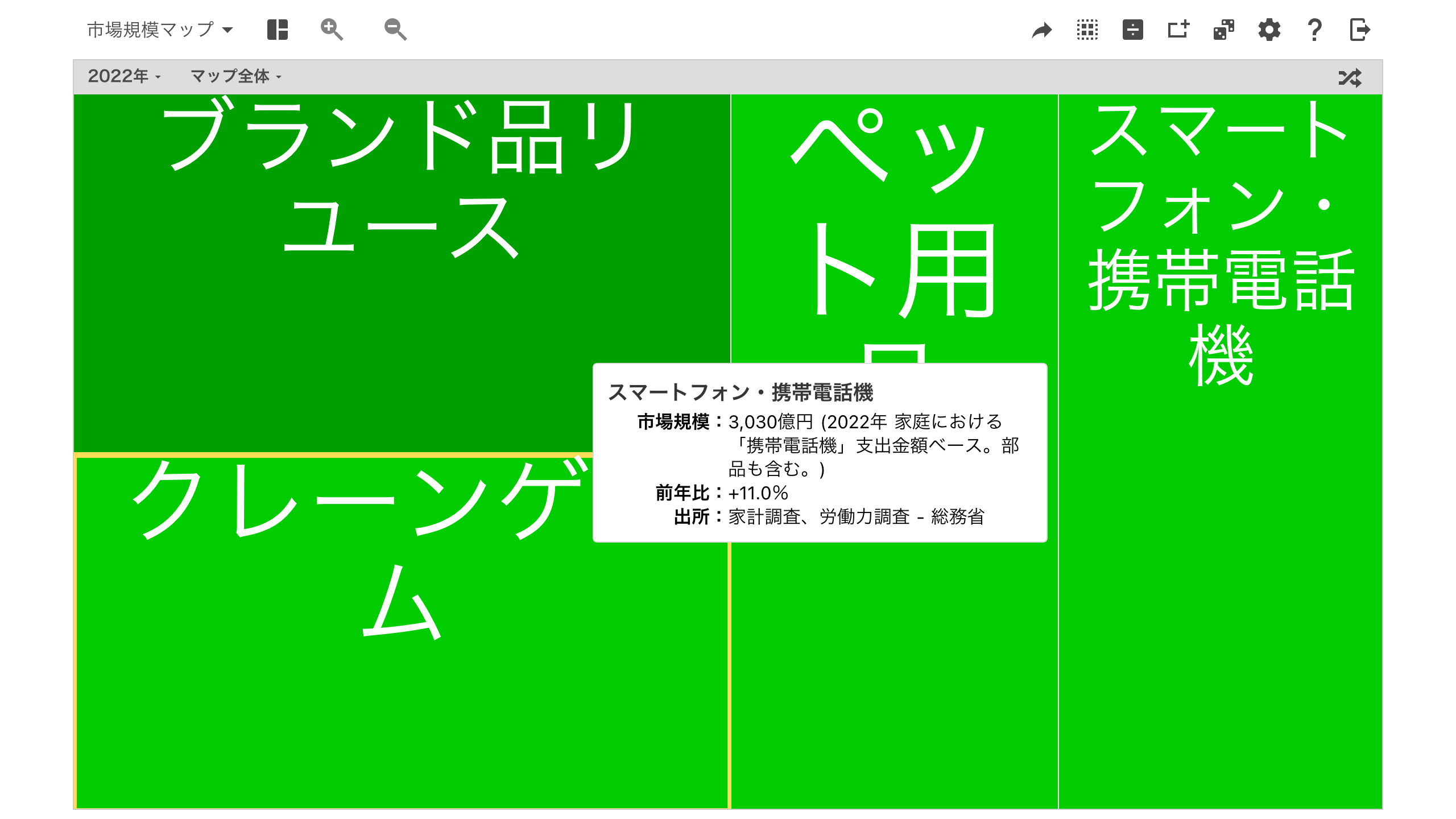Zoom out with the magnifier minus icon
The image size is (1456, 819).
point(395,30)
